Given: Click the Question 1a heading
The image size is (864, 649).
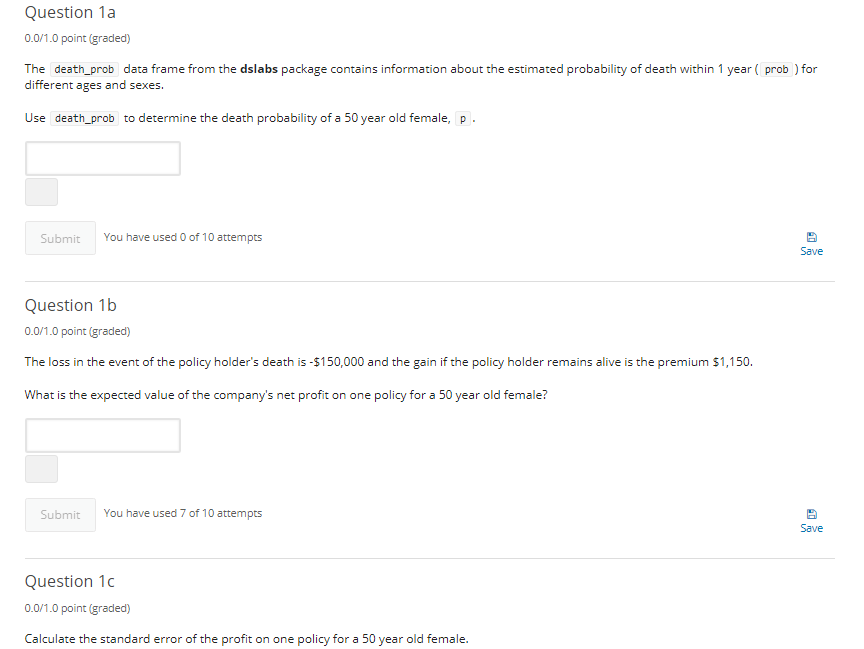Looking at the screenshot, I should pos(69,12).
